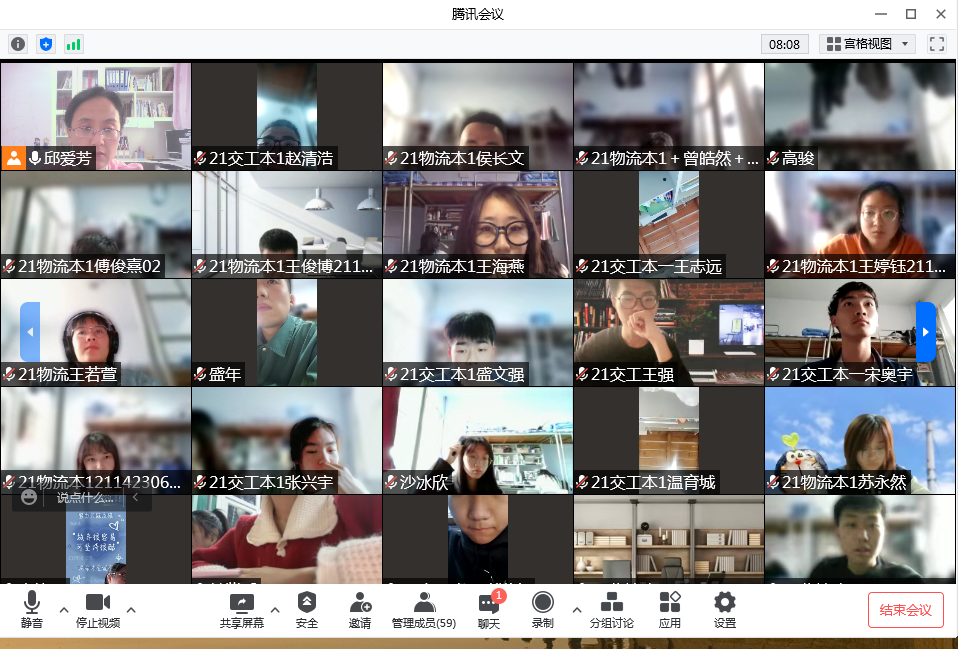Toggle the 静音 microphone button

point(32,610)
